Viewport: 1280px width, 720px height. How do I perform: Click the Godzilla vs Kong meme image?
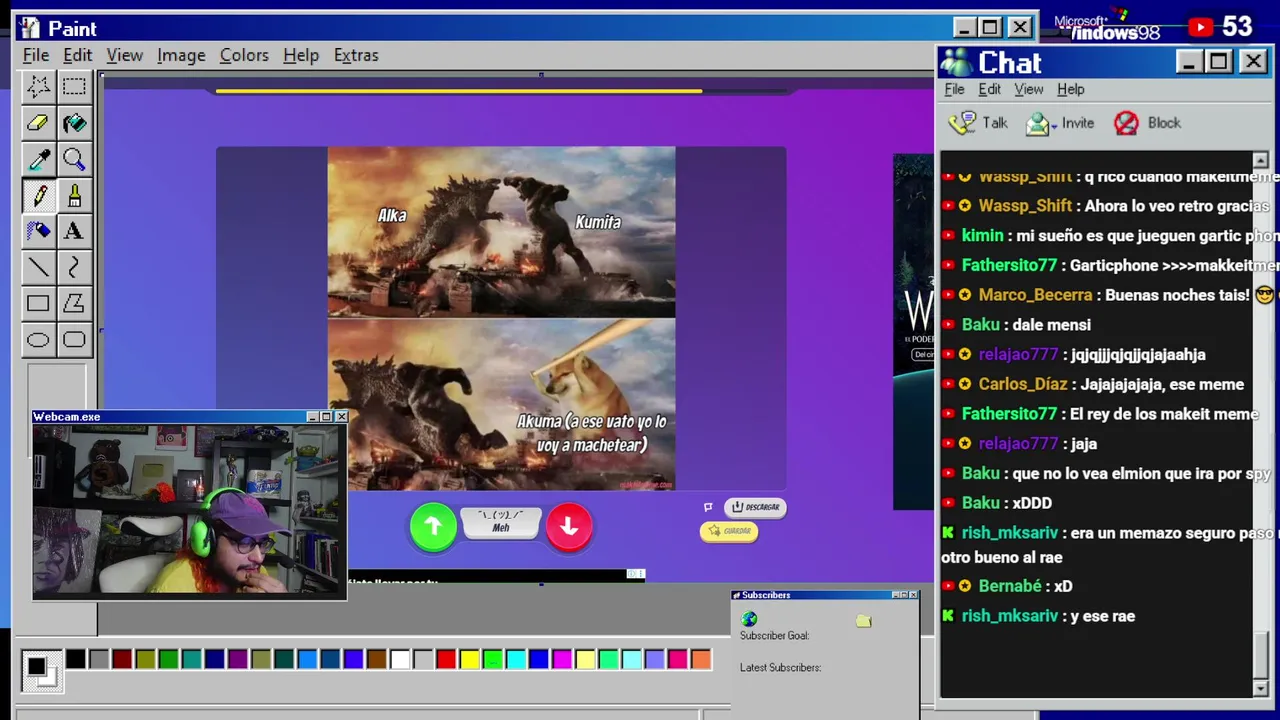[x=501, y=319]
